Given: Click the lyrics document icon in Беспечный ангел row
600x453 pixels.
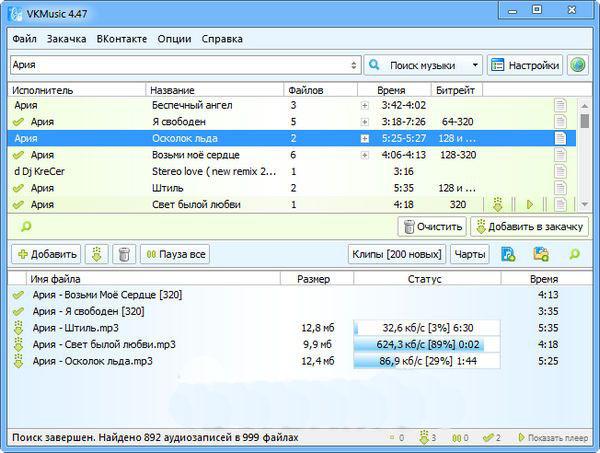Looking at the screenshot, I should pyautogui.click(x=560, y=105).
